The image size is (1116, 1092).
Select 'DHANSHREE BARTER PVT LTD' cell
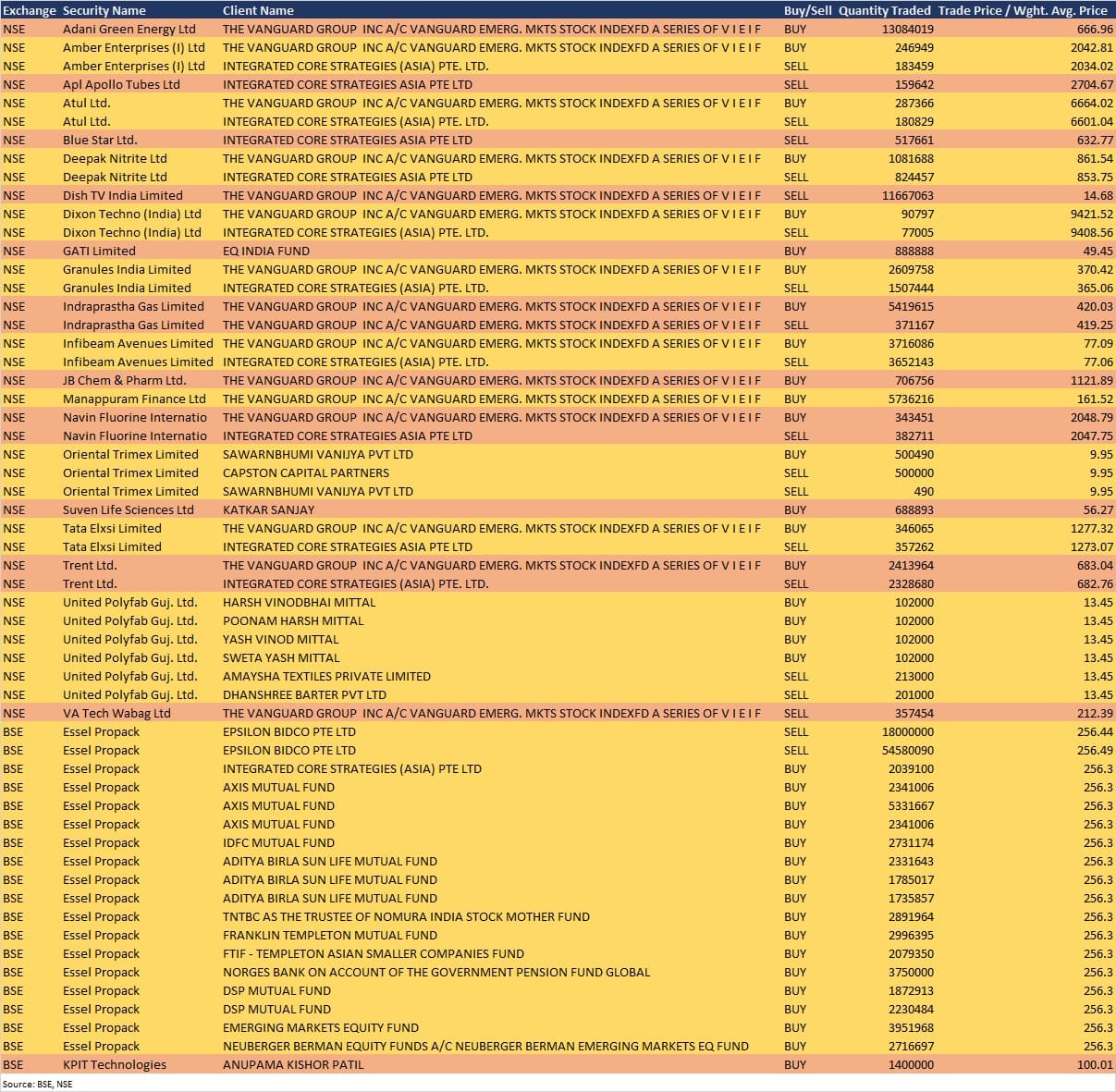pyautogui.click(x=304, y=694)
